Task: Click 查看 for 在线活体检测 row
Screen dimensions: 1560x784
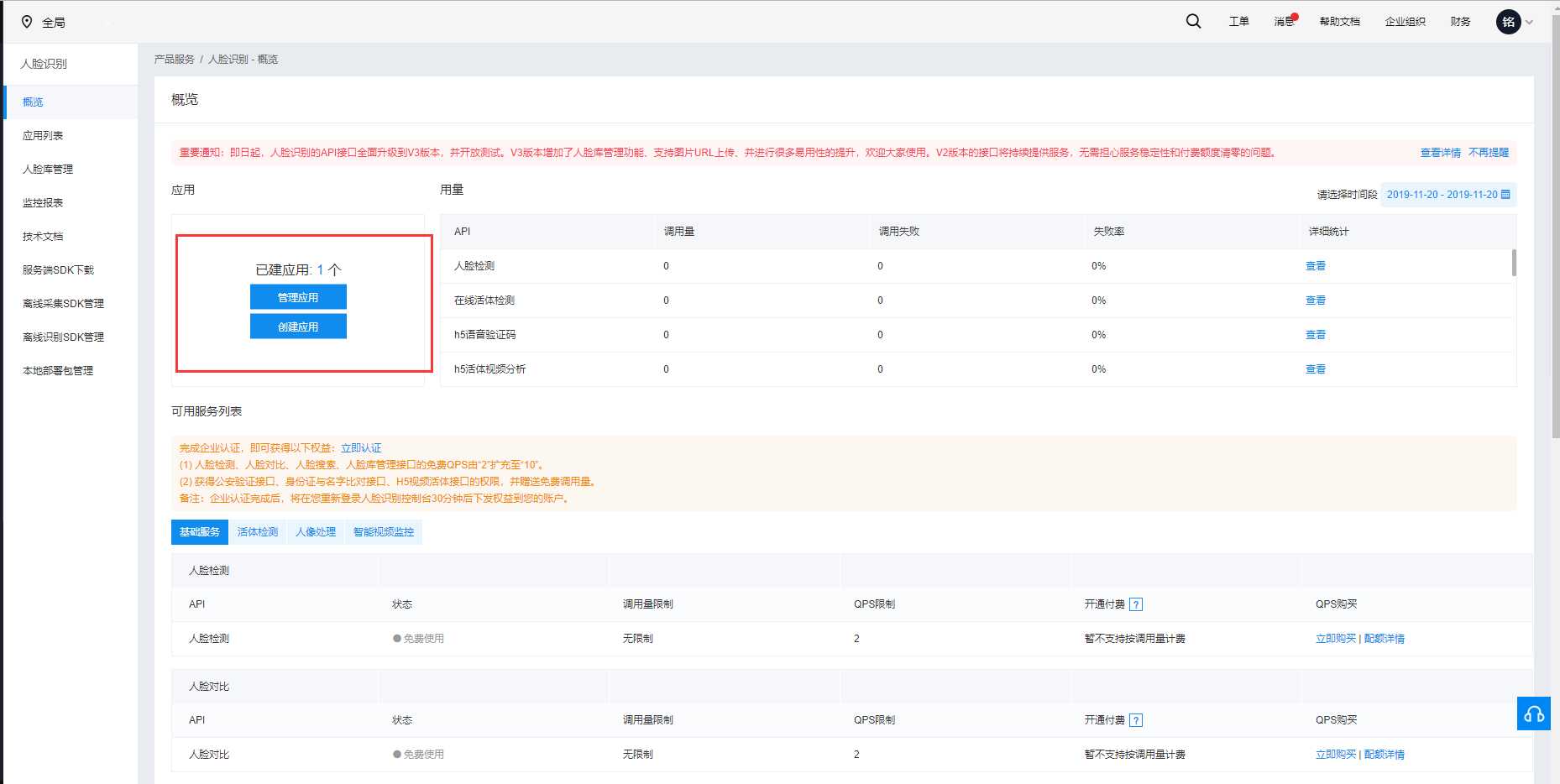Action: click(x=1315, y=301)
